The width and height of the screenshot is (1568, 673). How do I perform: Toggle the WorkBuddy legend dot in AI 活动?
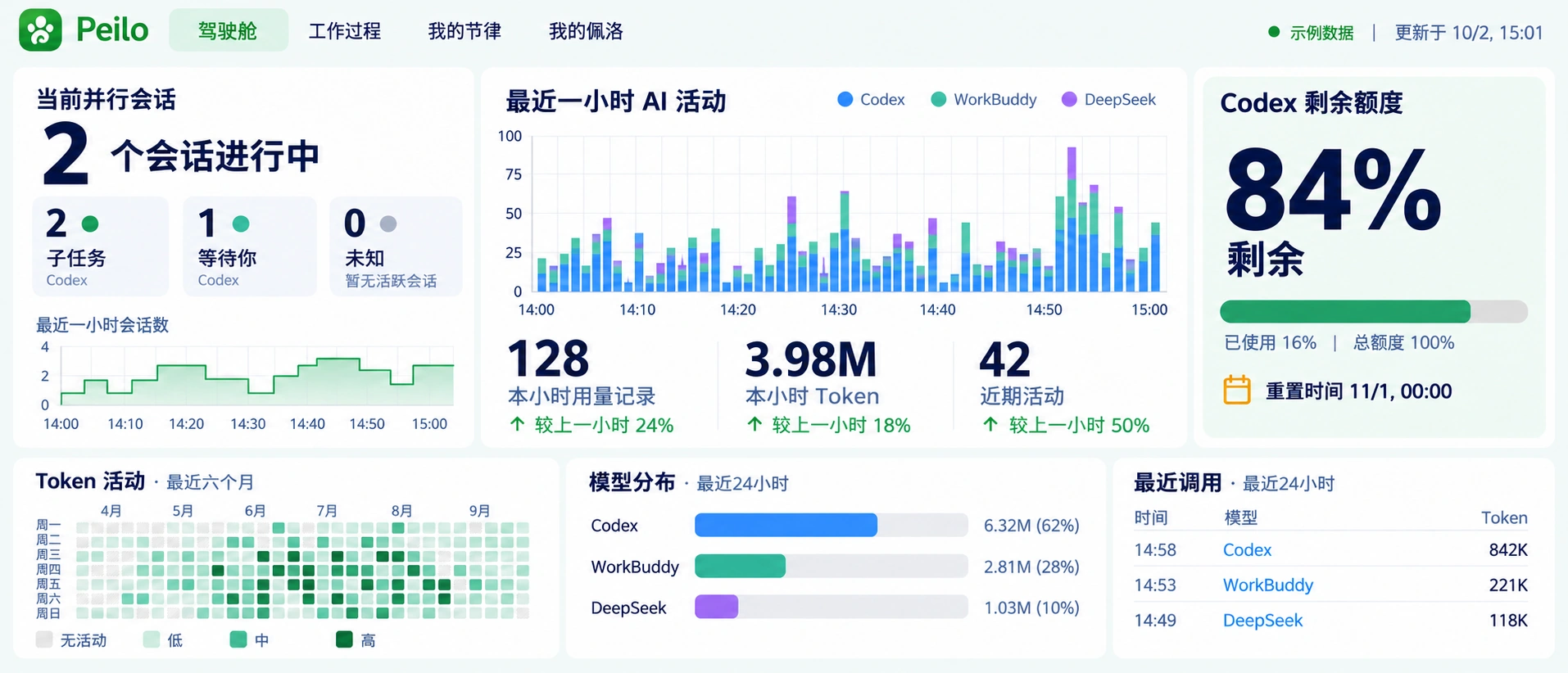click(939, 99)
